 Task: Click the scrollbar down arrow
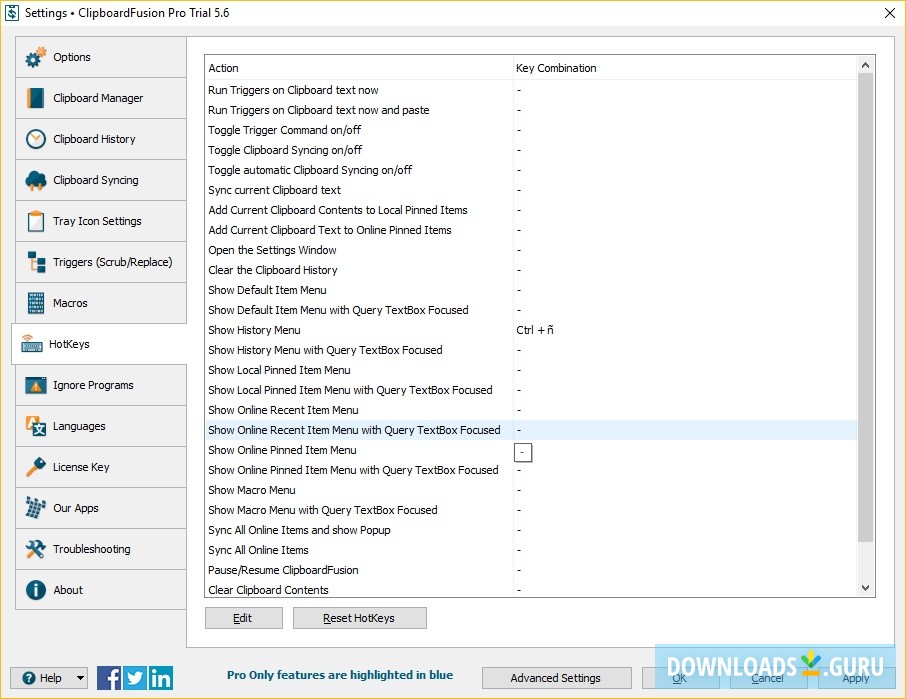pos(865,588)
